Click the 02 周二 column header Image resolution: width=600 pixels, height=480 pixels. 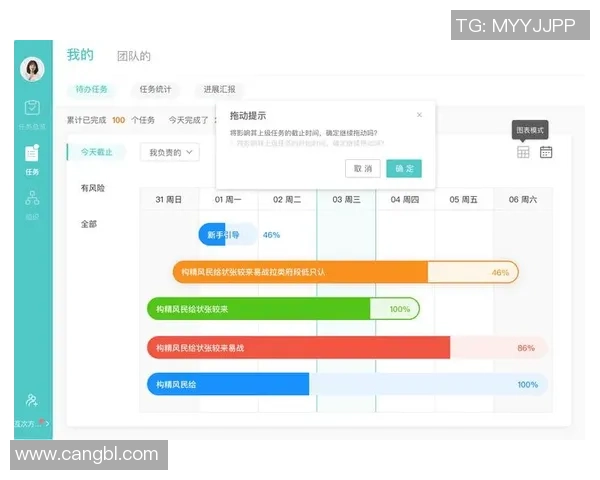coord(287,199)
